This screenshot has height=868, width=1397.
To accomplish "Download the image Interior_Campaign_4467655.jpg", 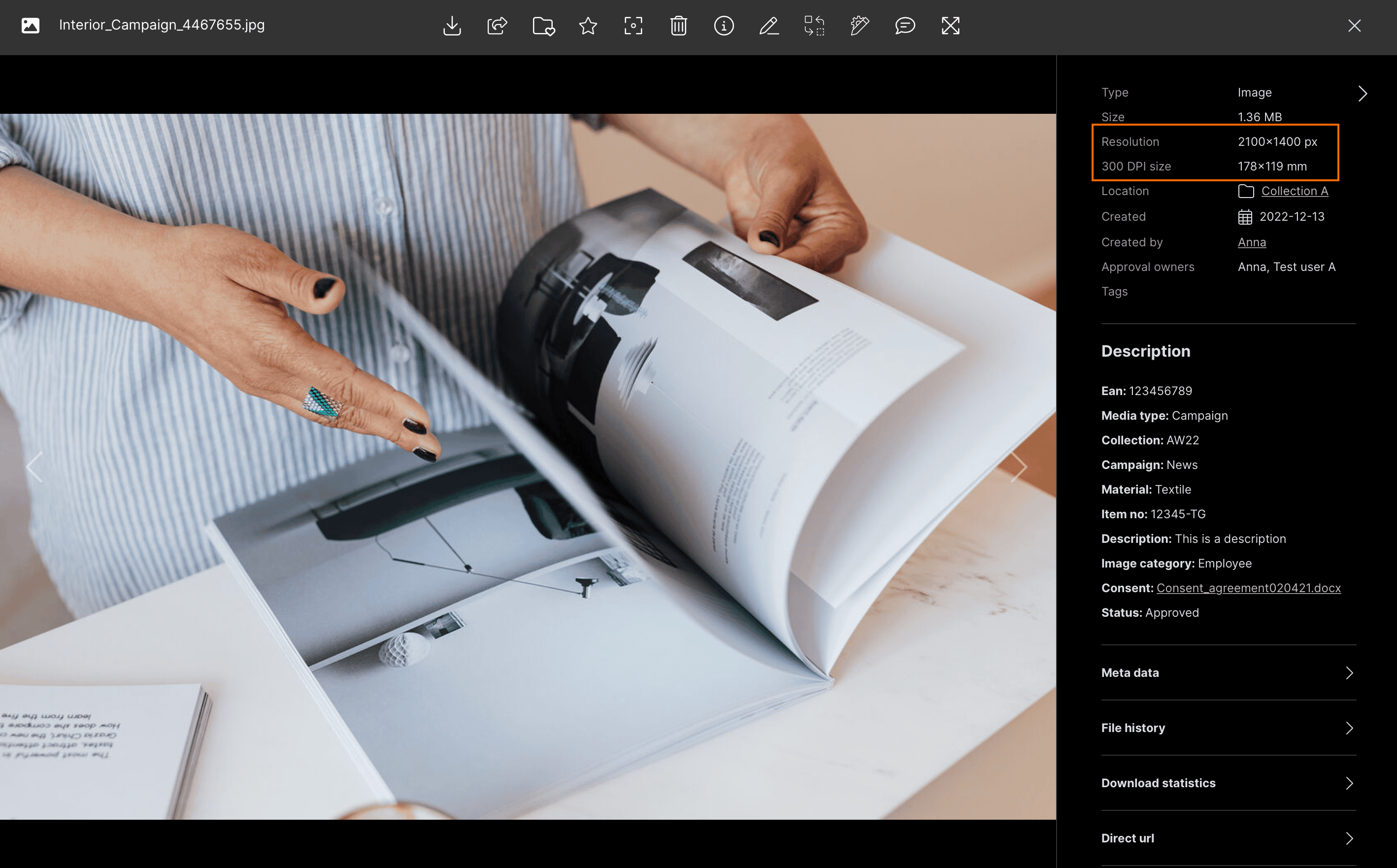I will tap(452, 26).
